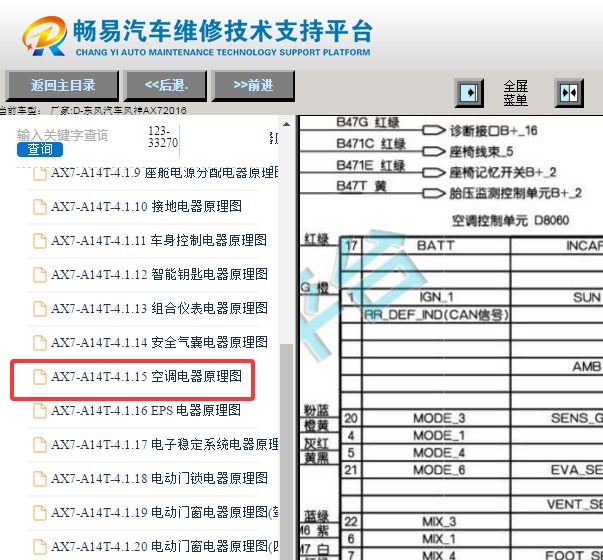This screenshot has height=560, width=603.
Task: Click the B471E 红绿 wire label
Action: (x=370, y=165)
